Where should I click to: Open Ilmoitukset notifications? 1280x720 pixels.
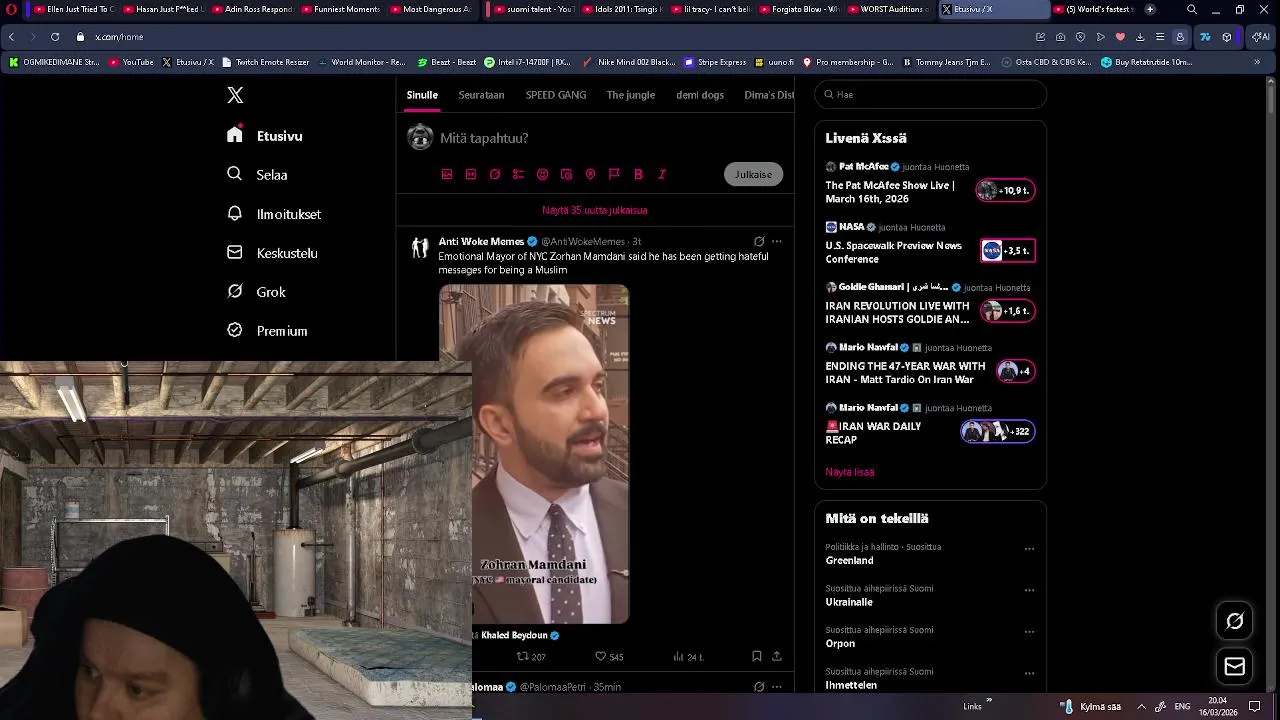point(274,214)
